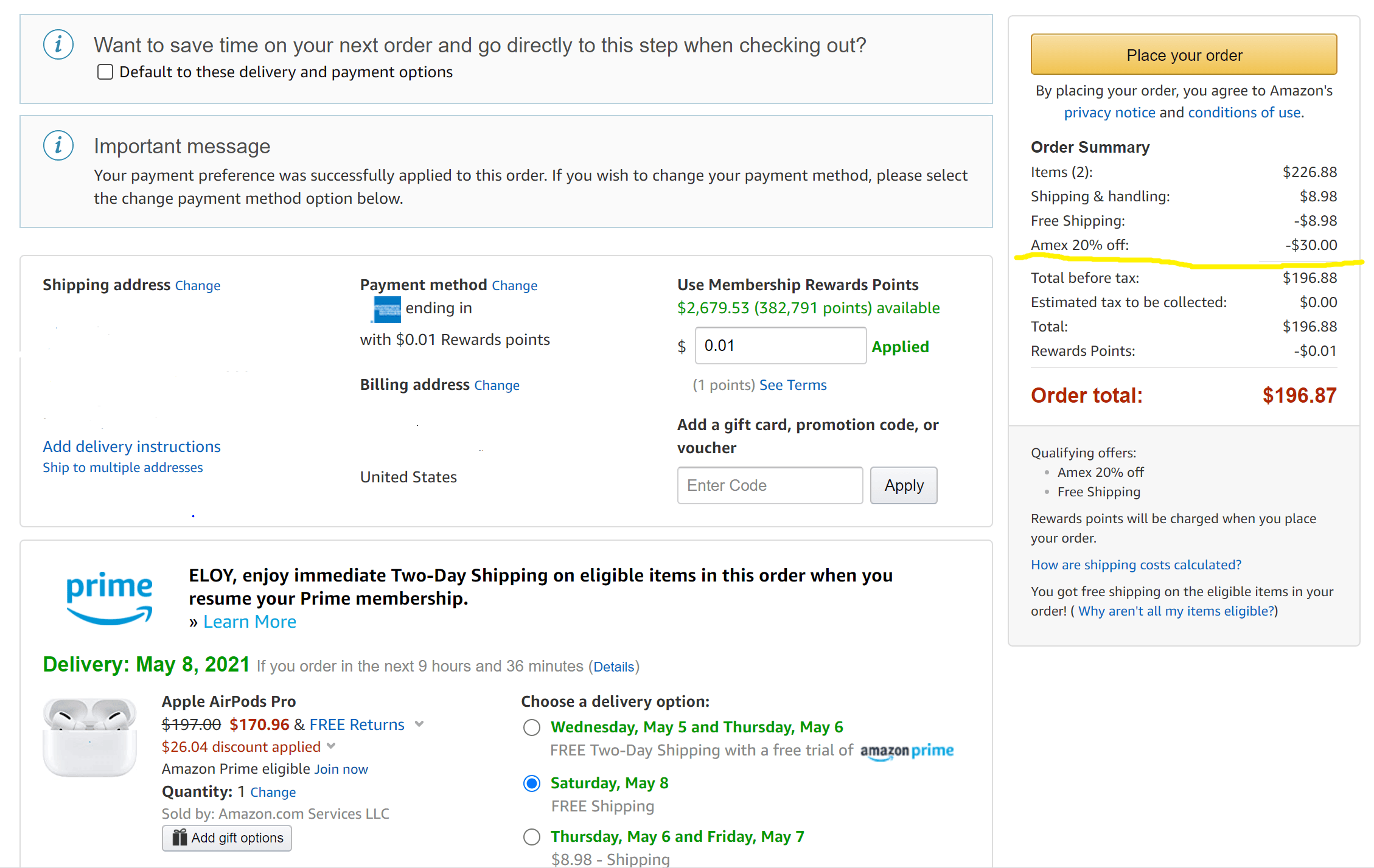The width and height of the screenshot is (1374, 868).
Task: Click the American Express card icon
Action: tap(386, 309)
